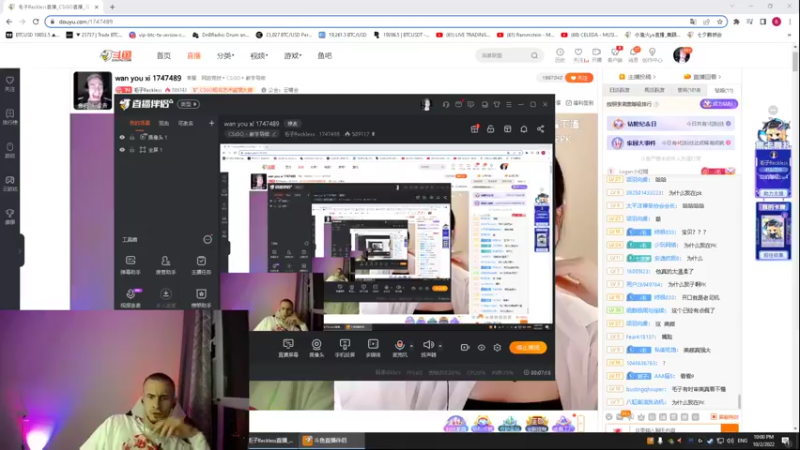Reload the page with the browser refresh button
The height and width of the screenshot is (450, 800).
click(x=35, y=21)
